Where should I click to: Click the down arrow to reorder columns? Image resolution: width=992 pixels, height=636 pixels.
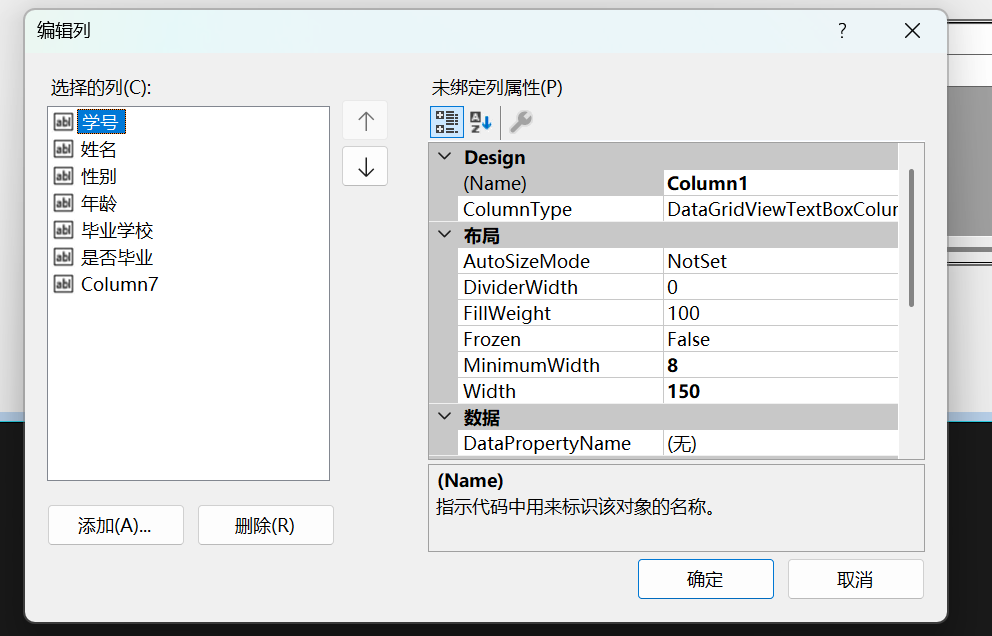point(364,166)
